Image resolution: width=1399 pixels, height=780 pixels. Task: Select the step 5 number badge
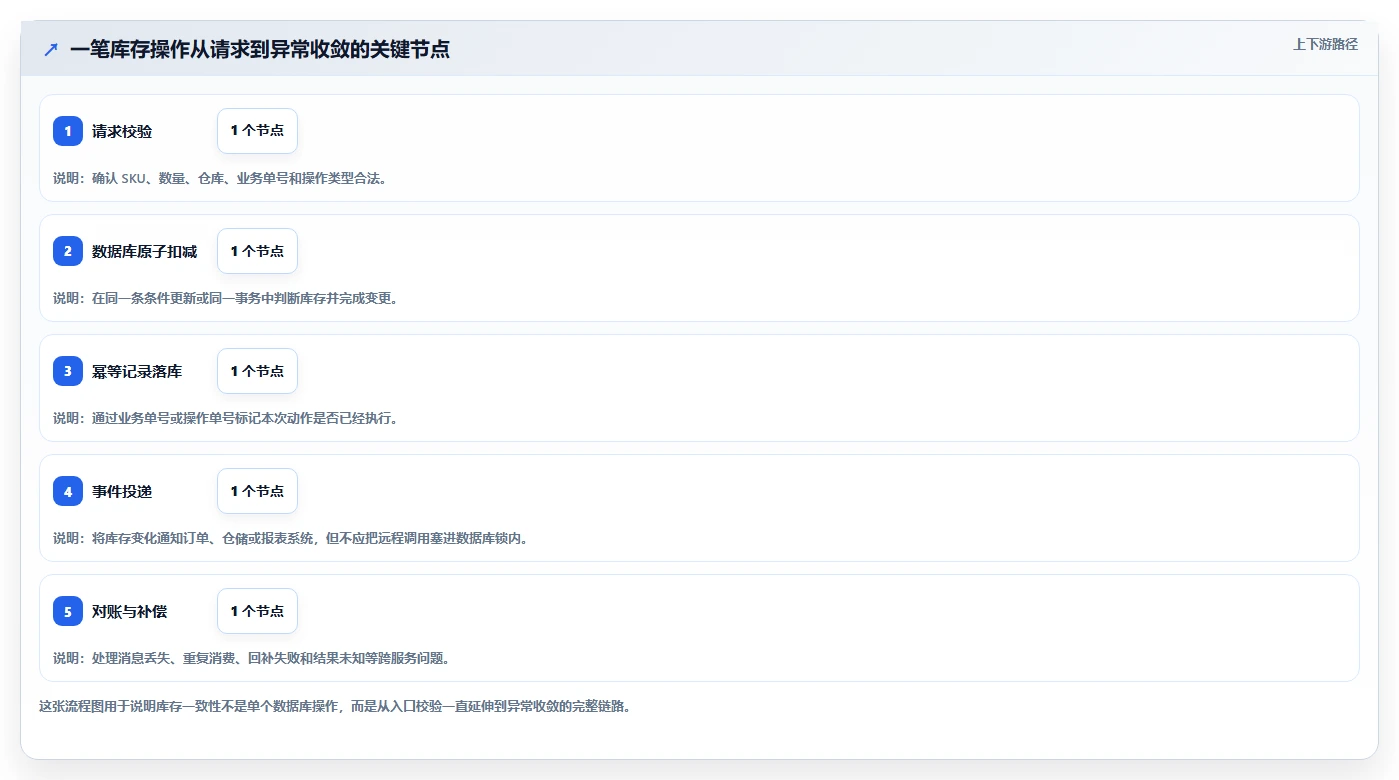68,611
